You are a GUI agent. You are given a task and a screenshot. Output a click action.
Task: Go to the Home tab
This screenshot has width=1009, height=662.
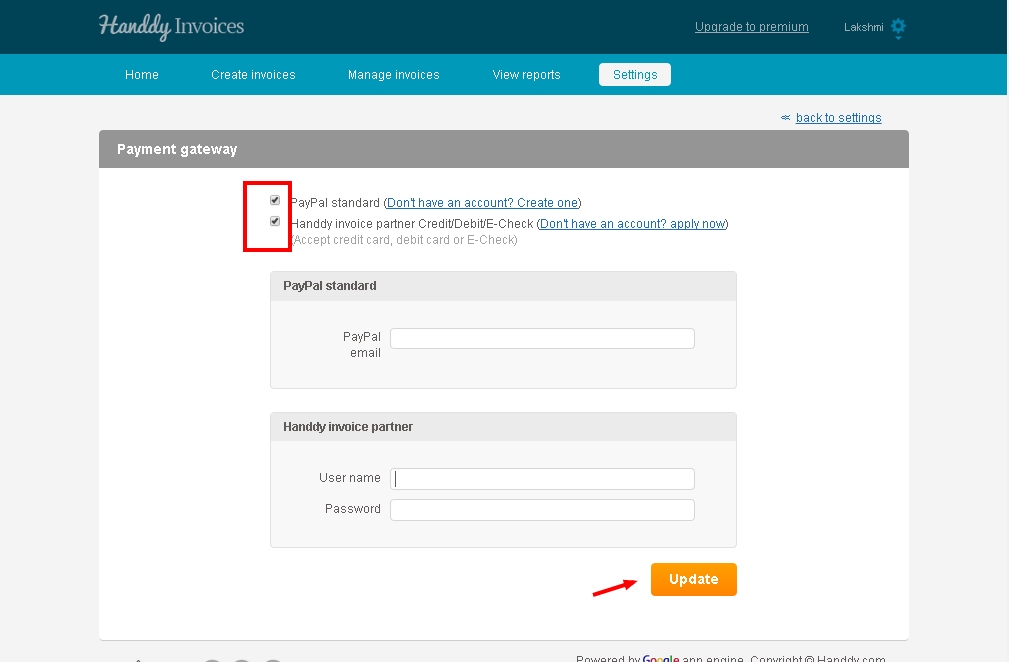pyautogui.click(x=142, y=75)
